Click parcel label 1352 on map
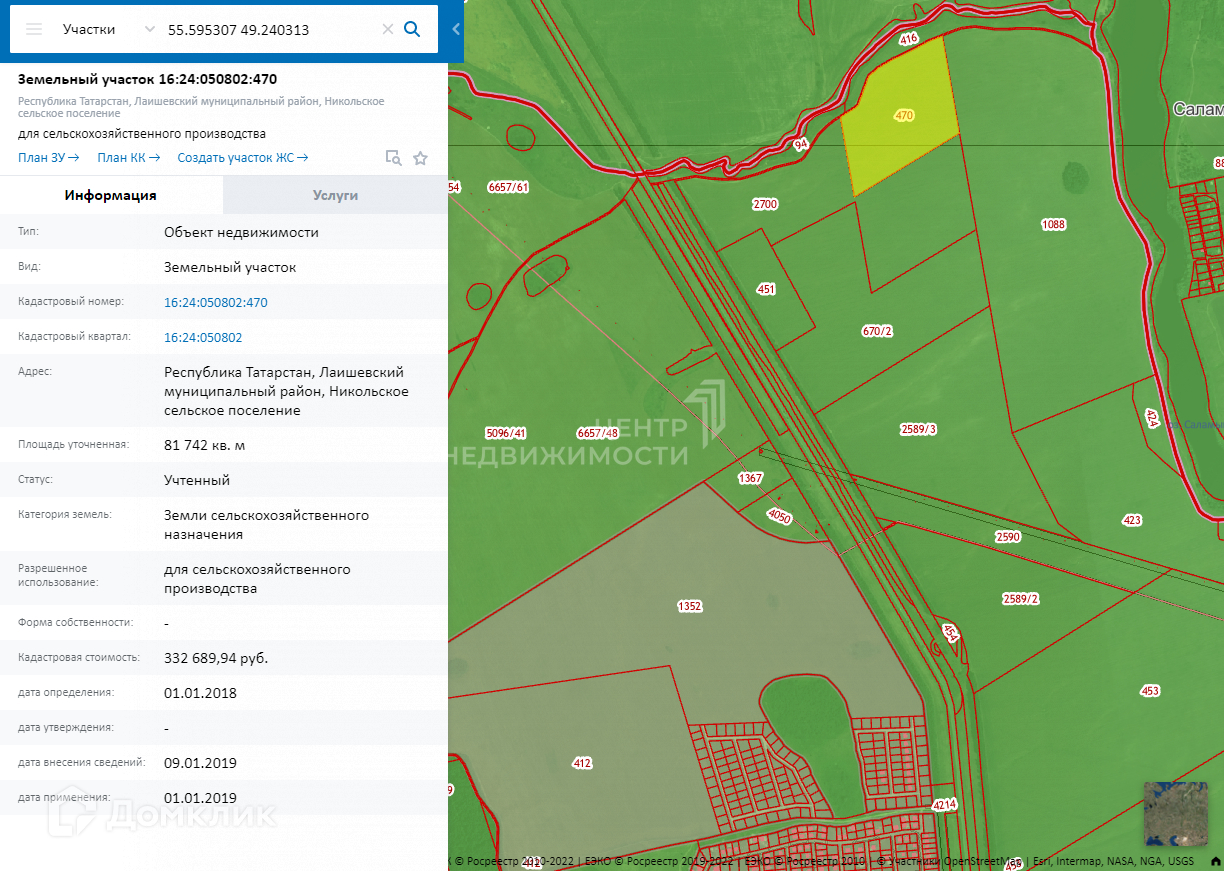 pyautogui.click(x=689, y=606)
